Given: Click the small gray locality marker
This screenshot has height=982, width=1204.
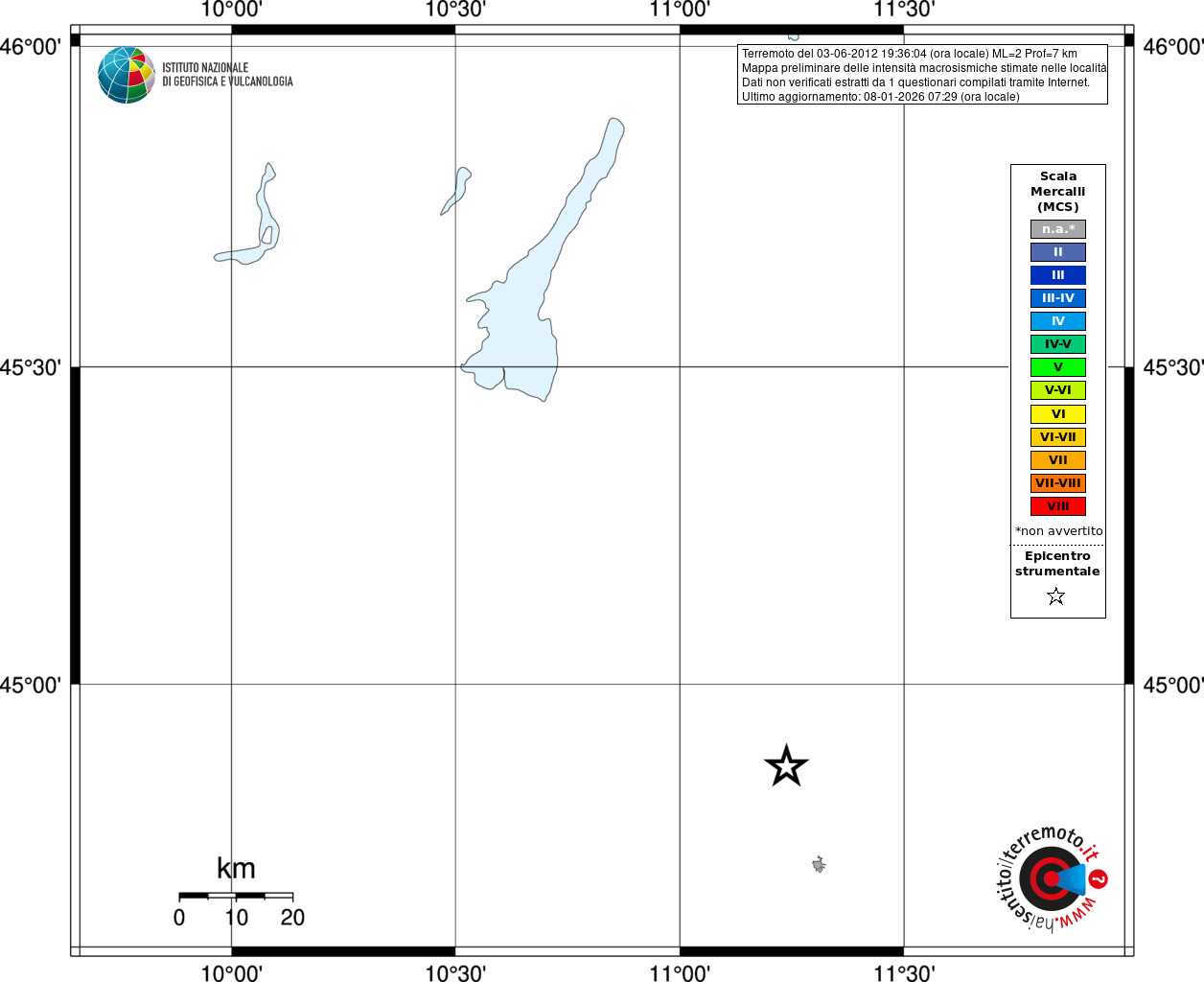Looking at the screenshot, I should click(x=819, y=865).
